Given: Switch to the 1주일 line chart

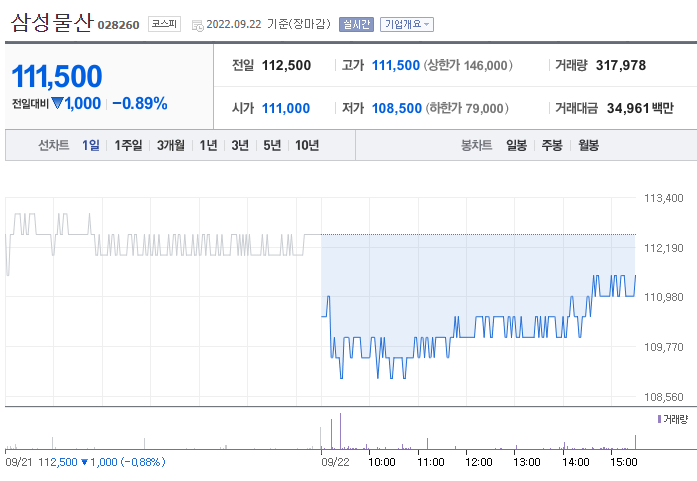Looking at the screenshot, I should [128, 145].
